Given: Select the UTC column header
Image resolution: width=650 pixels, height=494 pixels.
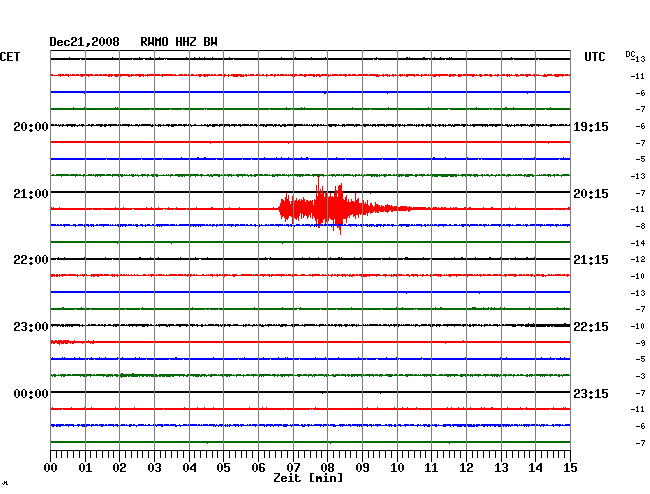Looking at the screenshot, I should tap(595, 57).
